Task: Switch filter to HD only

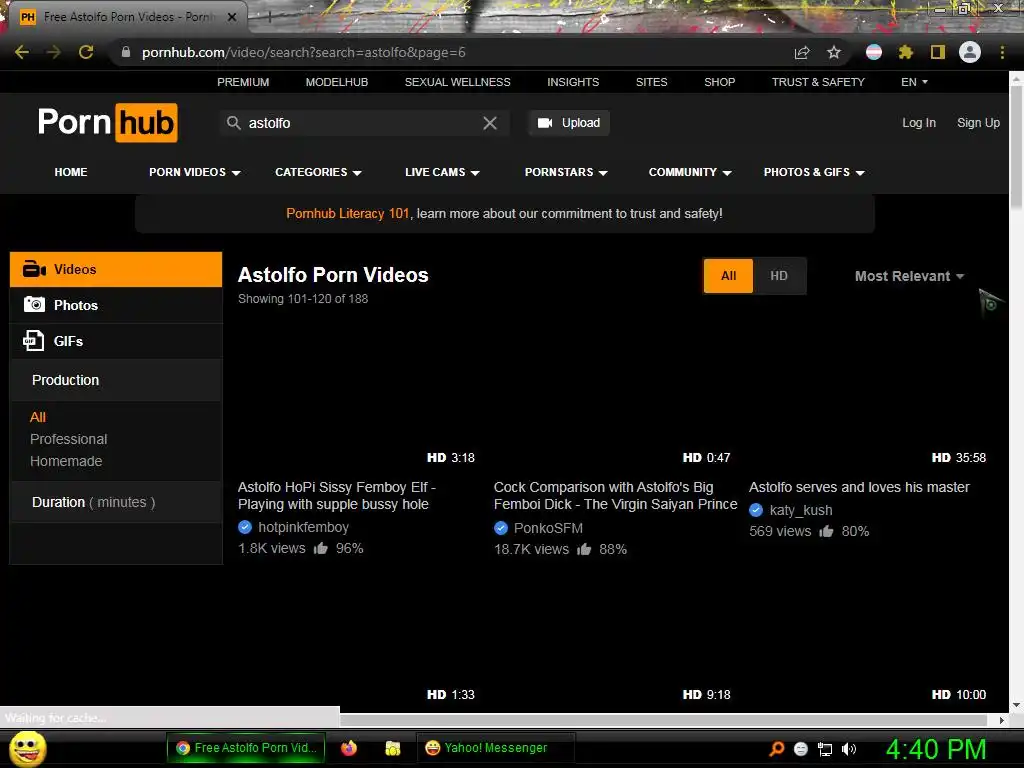Action: [x=779, y=276]
